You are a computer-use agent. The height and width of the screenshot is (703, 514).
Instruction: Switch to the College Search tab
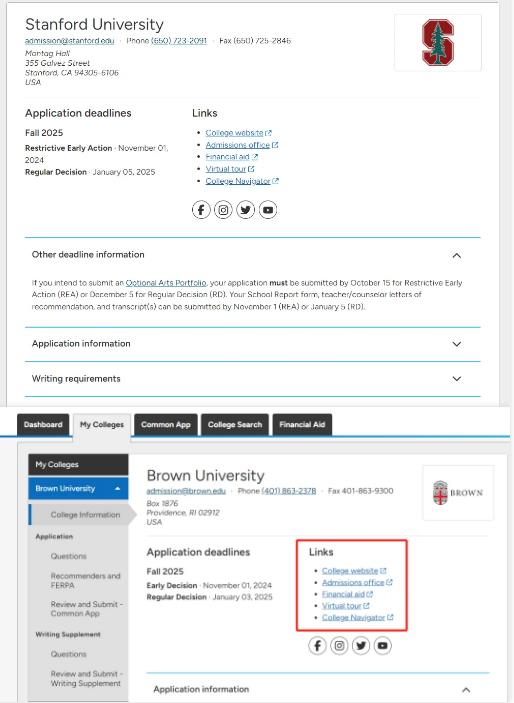pos(235,425)
